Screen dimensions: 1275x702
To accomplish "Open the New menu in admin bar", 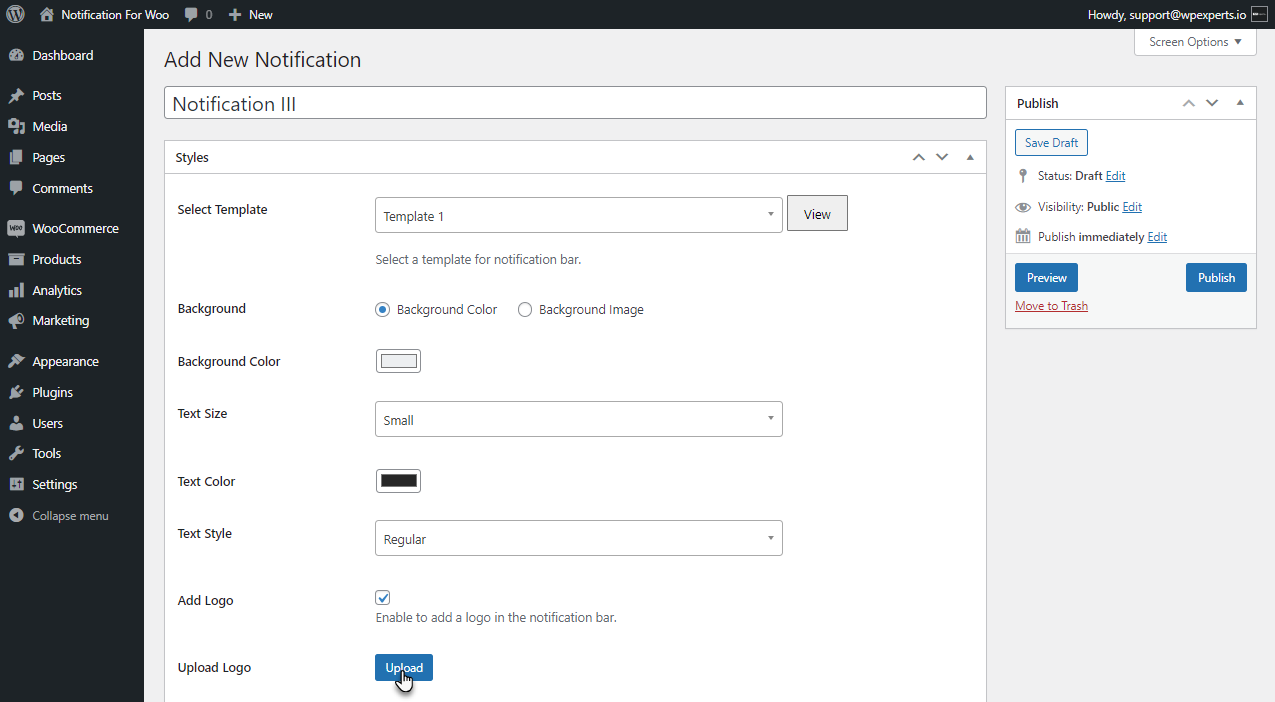I will (250, 14).
